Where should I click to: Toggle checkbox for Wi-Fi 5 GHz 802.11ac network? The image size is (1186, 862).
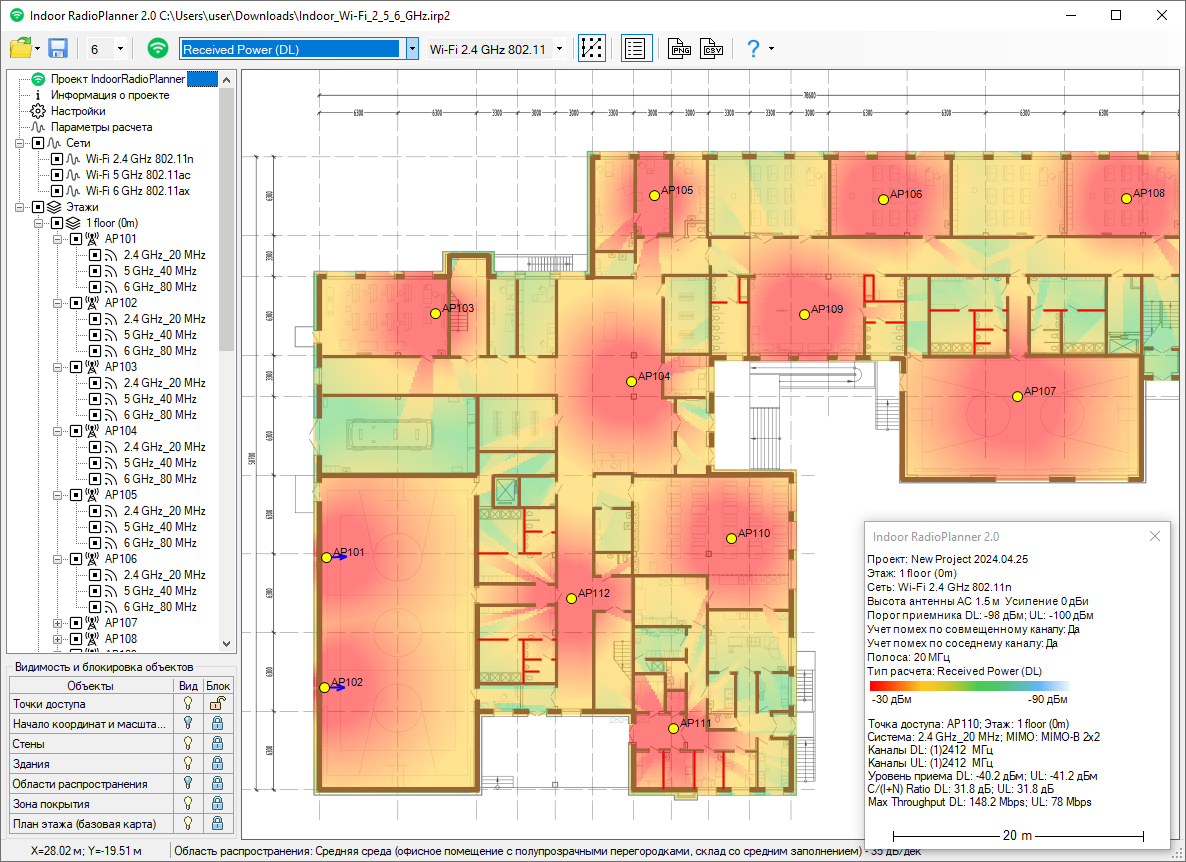tap(57, 174)
